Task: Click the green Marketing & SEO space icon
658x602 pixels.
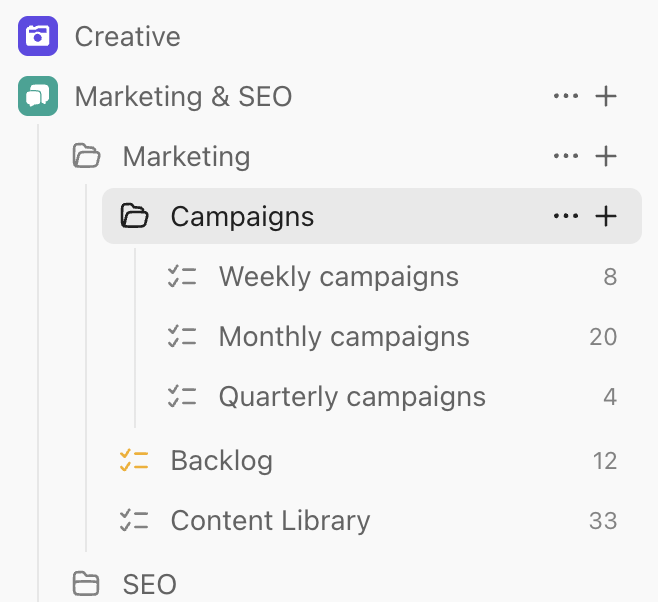Action: pos(38,96)
